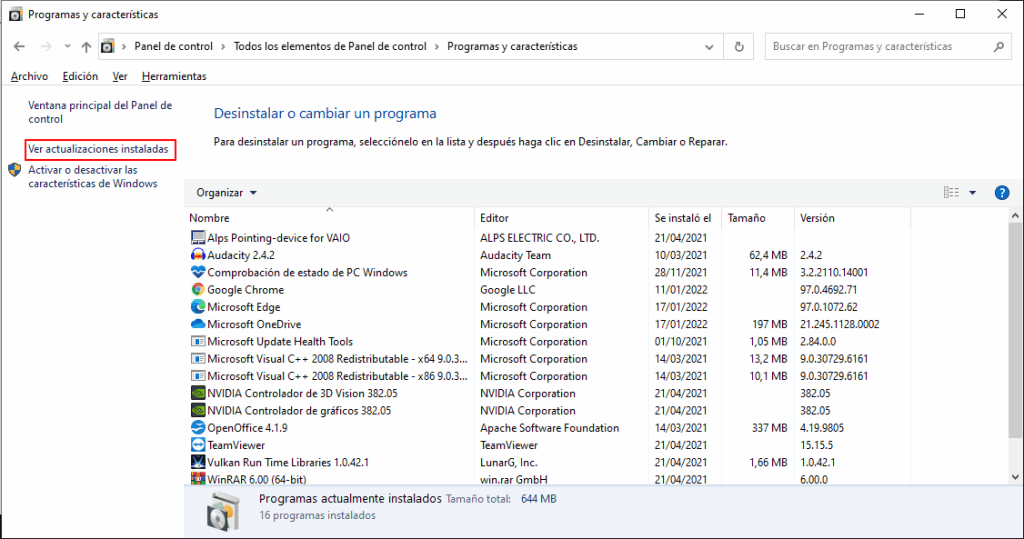Viewport: 1024px width, 539px height.
Task: Sort by the Editor column header
Action: (x=562, y=218)
